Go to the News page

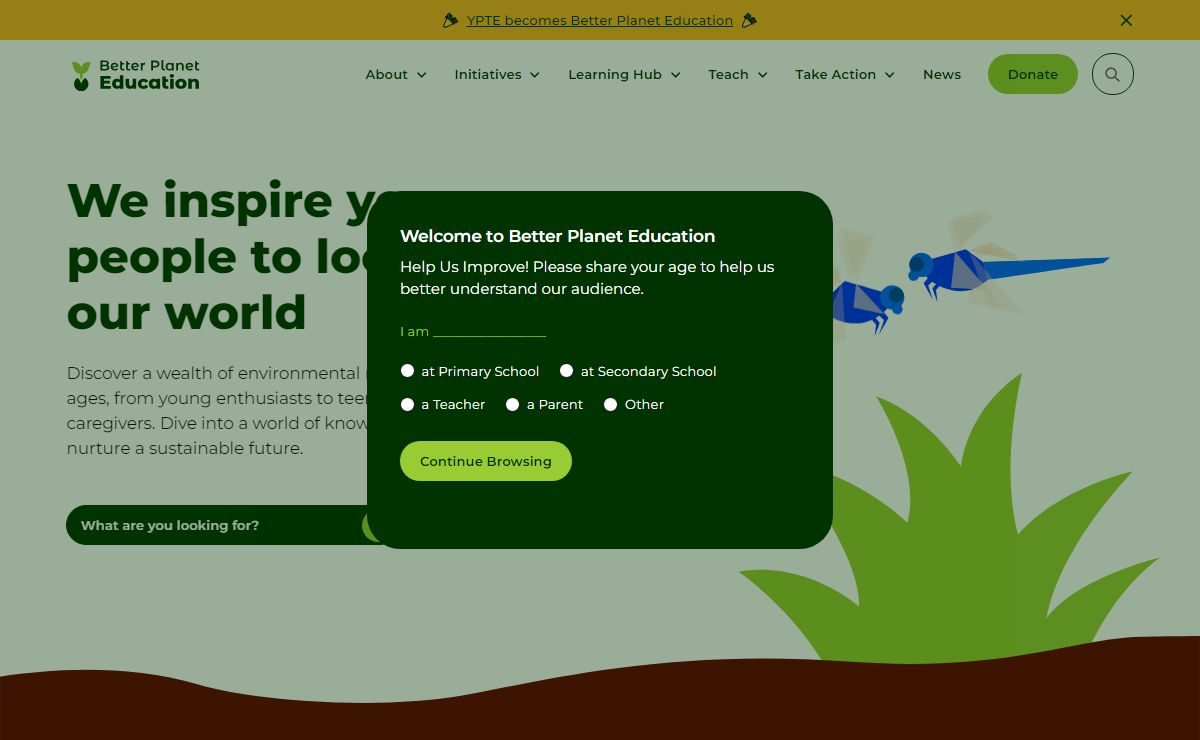click(942, 74)
